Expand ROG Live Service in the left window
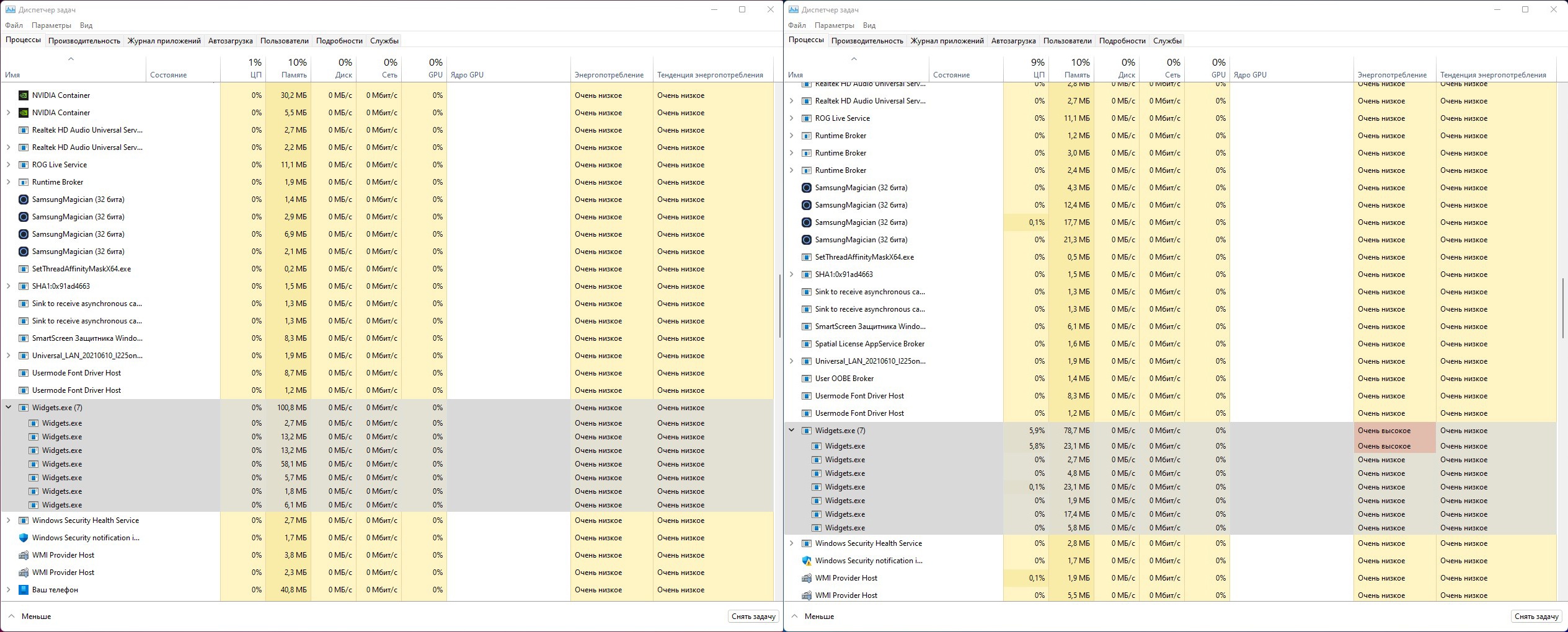Image resolution: width=1568 pixels, height=632 pixels. 8,165
